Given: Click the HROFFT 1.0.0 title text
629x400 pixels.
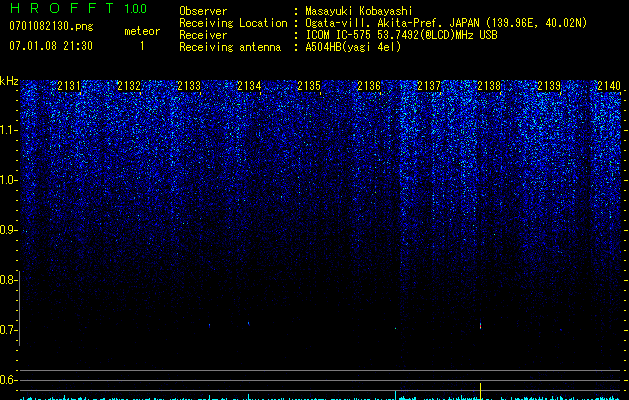Looking at the screenshot, I should (78, 8).
